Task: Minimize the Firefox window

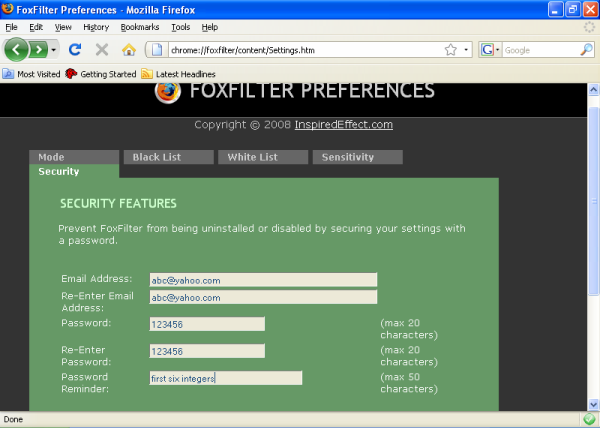Action: (x=555, y=9)
